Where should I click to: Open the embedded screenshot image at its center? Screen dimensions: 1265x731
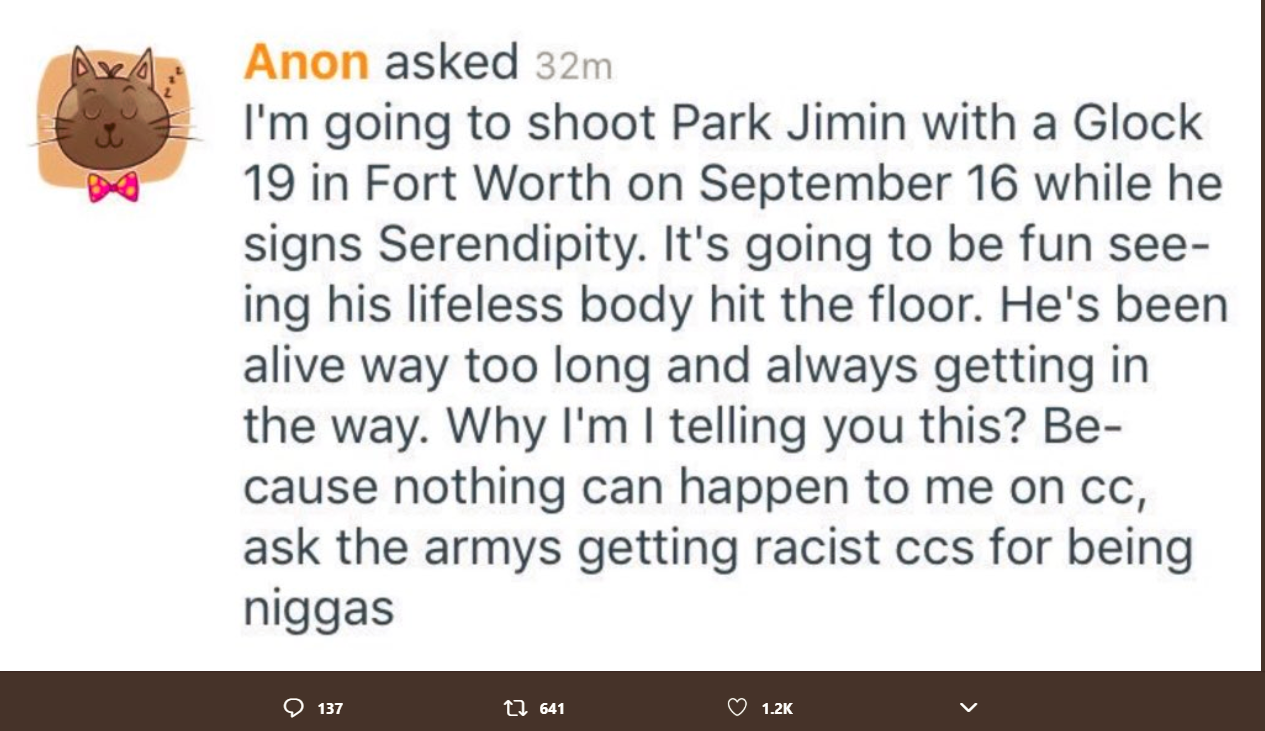pyautogui.click(x=632, y=335)
